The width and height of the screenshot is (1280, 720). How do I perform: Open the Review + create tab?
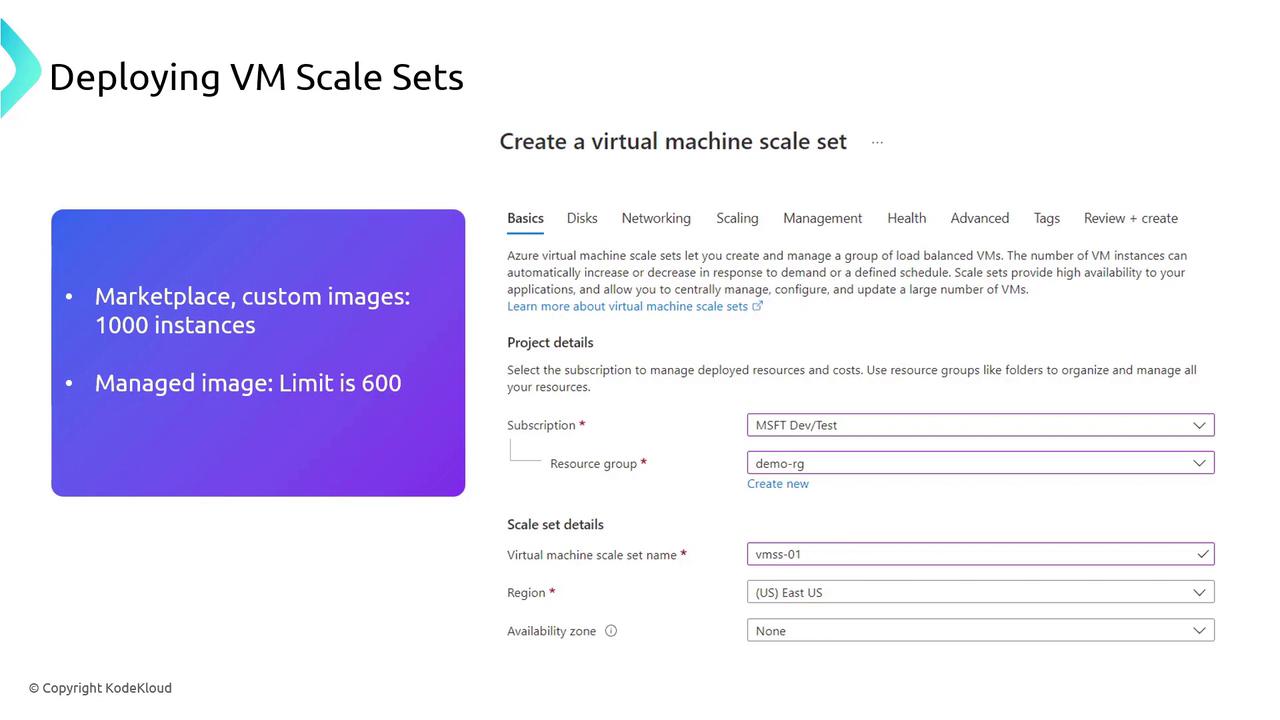[x=1130, y=218]
